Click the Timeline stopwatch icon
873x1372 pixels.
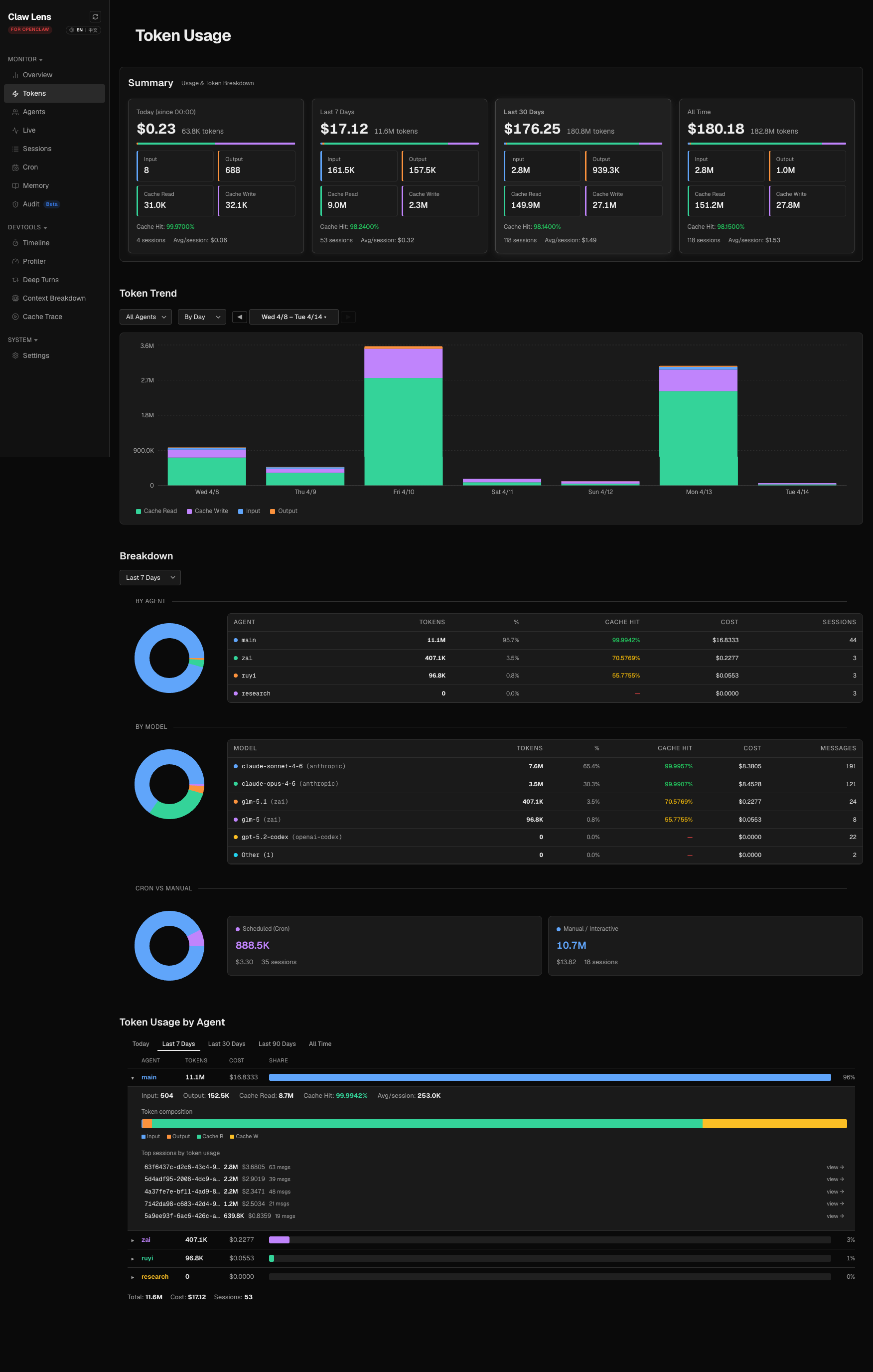point(15,243)
